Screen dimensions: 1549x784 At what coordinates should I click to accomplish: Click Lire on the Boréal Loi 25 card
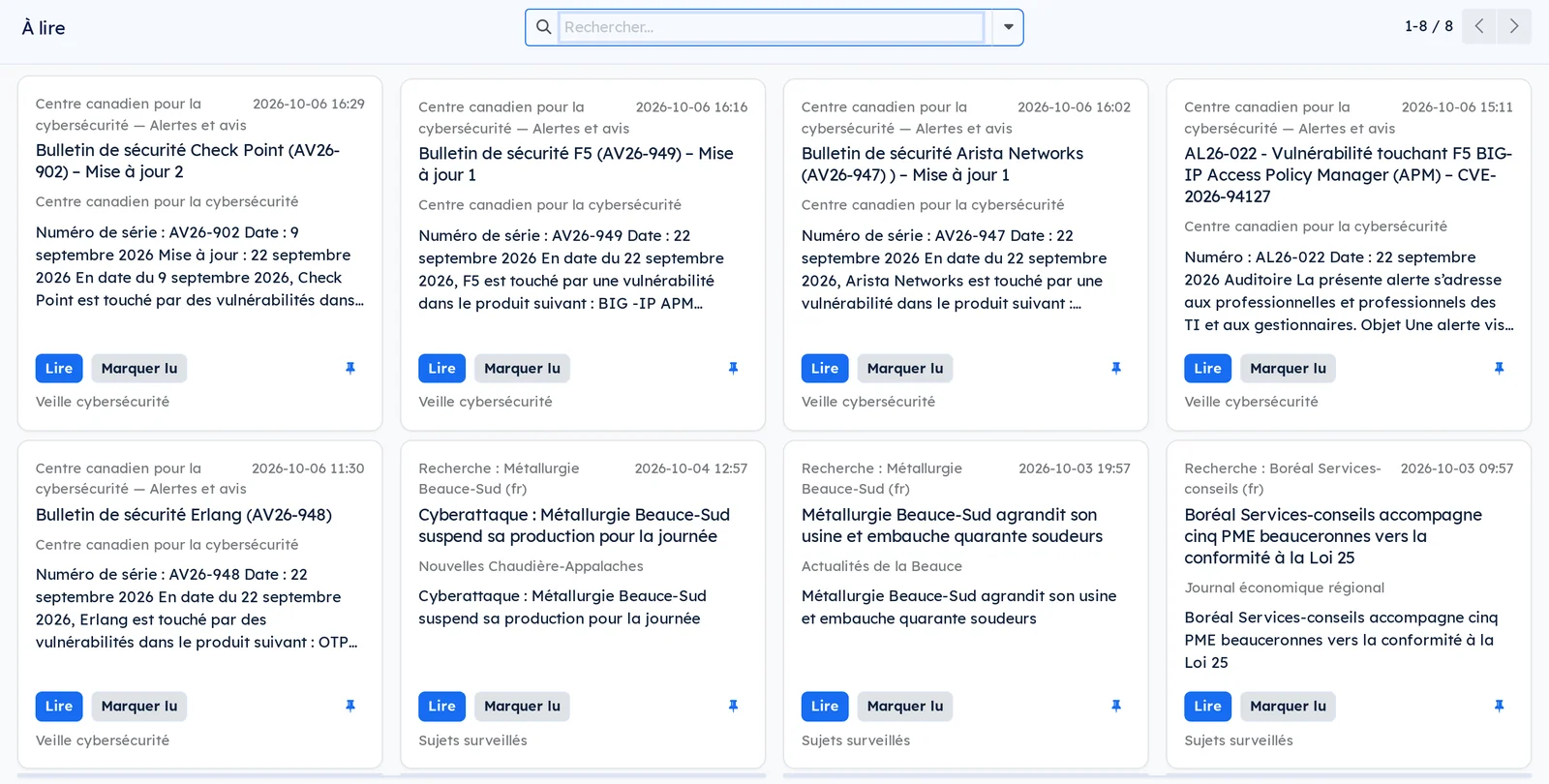[1207, 707]
